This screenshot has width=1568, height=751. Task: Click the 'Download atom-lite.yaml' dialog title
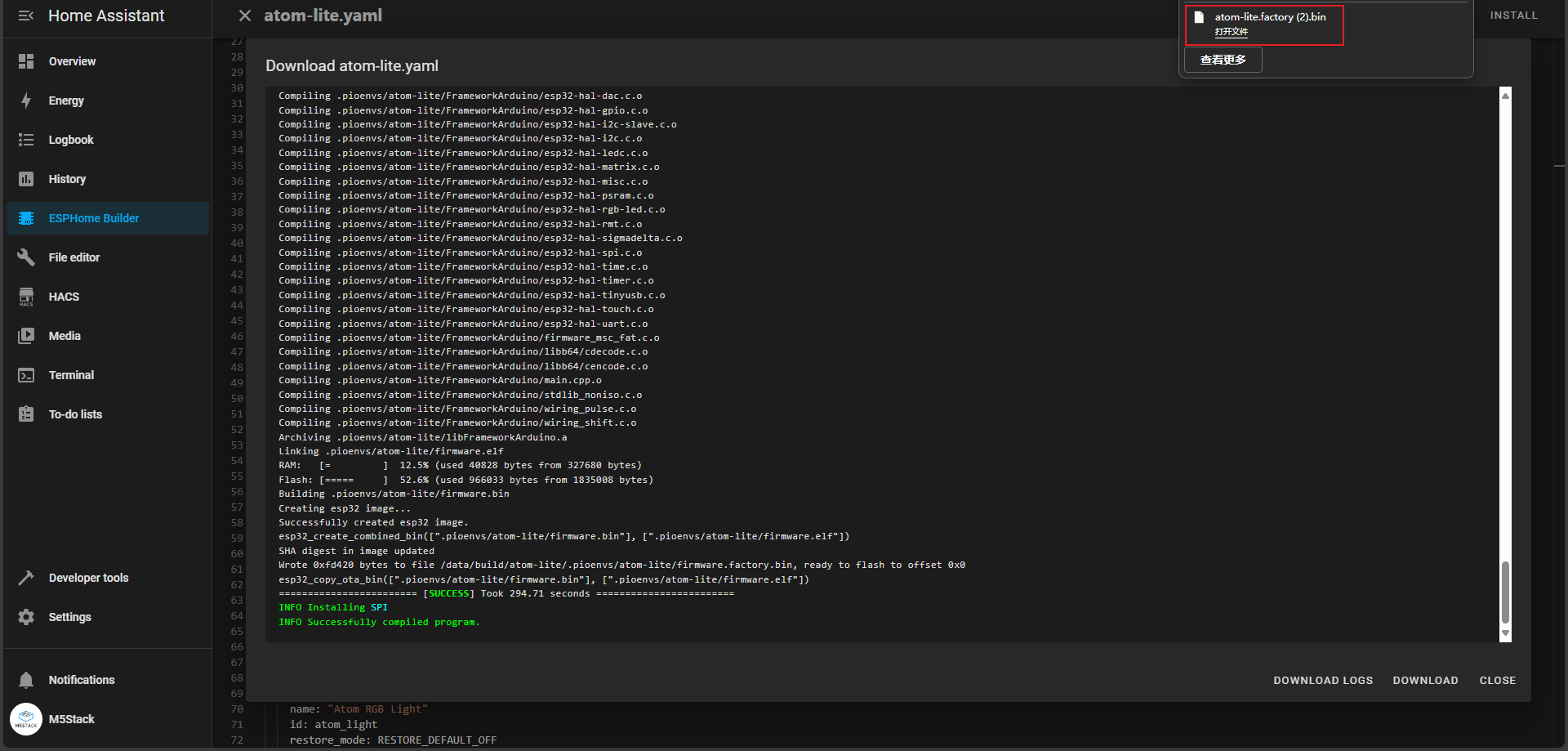click(x=352, y=66)
